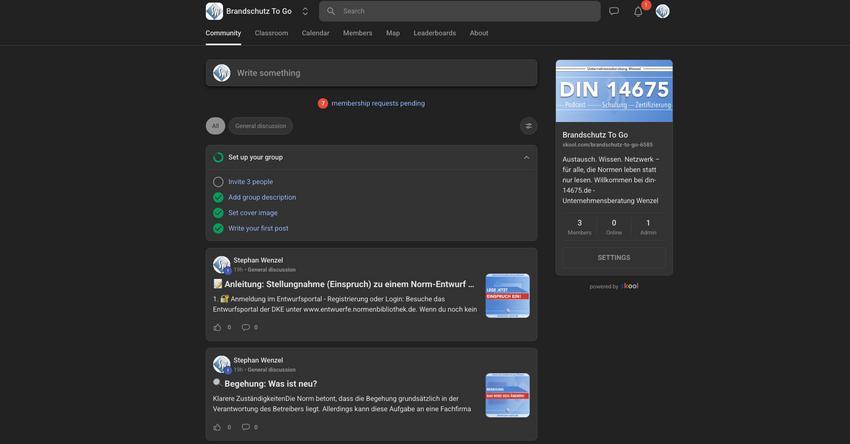
Task: Click the avatar in the Write something box
Action: (x=222, y=73)
